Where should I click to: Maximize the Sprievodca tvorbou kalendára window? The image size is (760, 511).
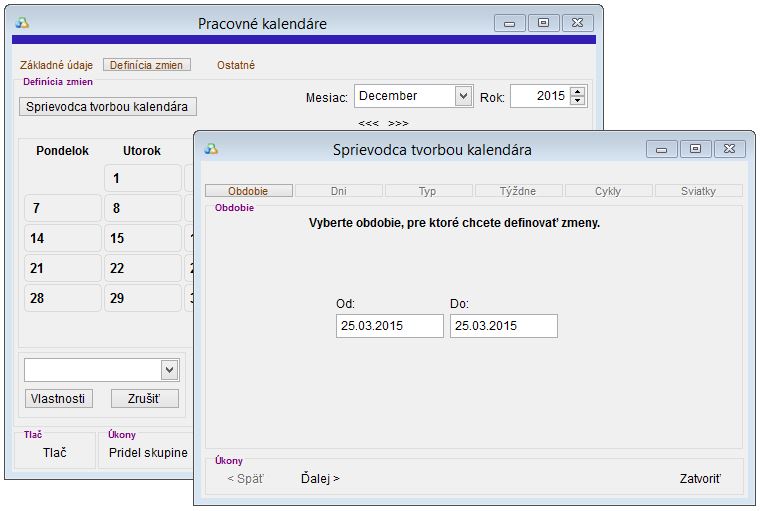(x=695, y=149)
